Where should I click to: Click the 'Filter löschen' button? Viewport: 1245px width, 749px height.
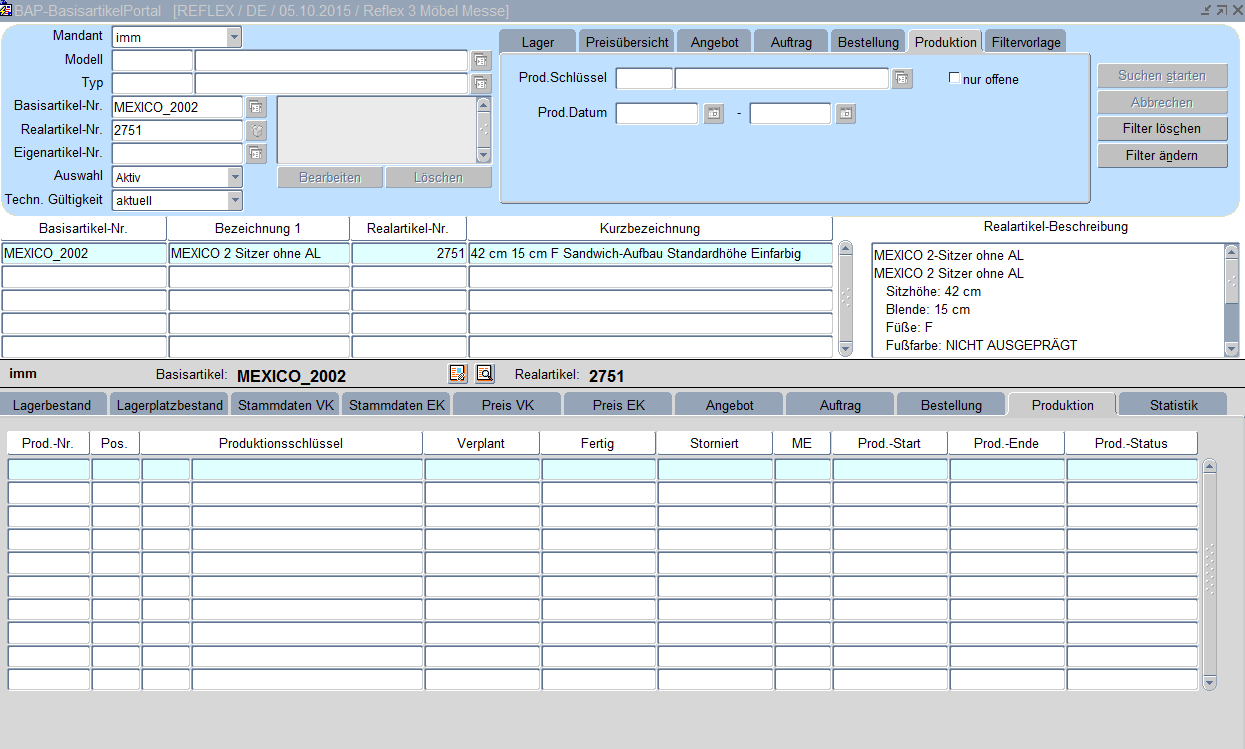click(1162, 129)
